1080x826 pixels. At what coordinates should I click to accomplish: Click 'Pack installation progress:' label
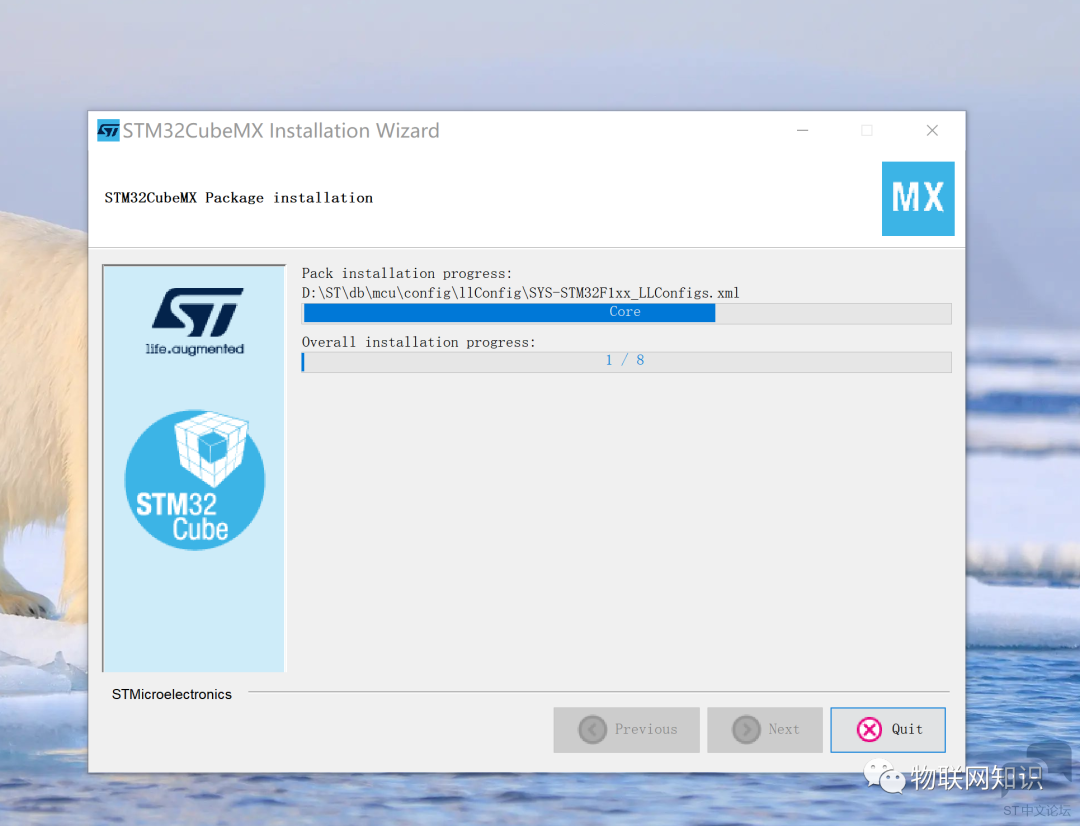pos(406,273)
